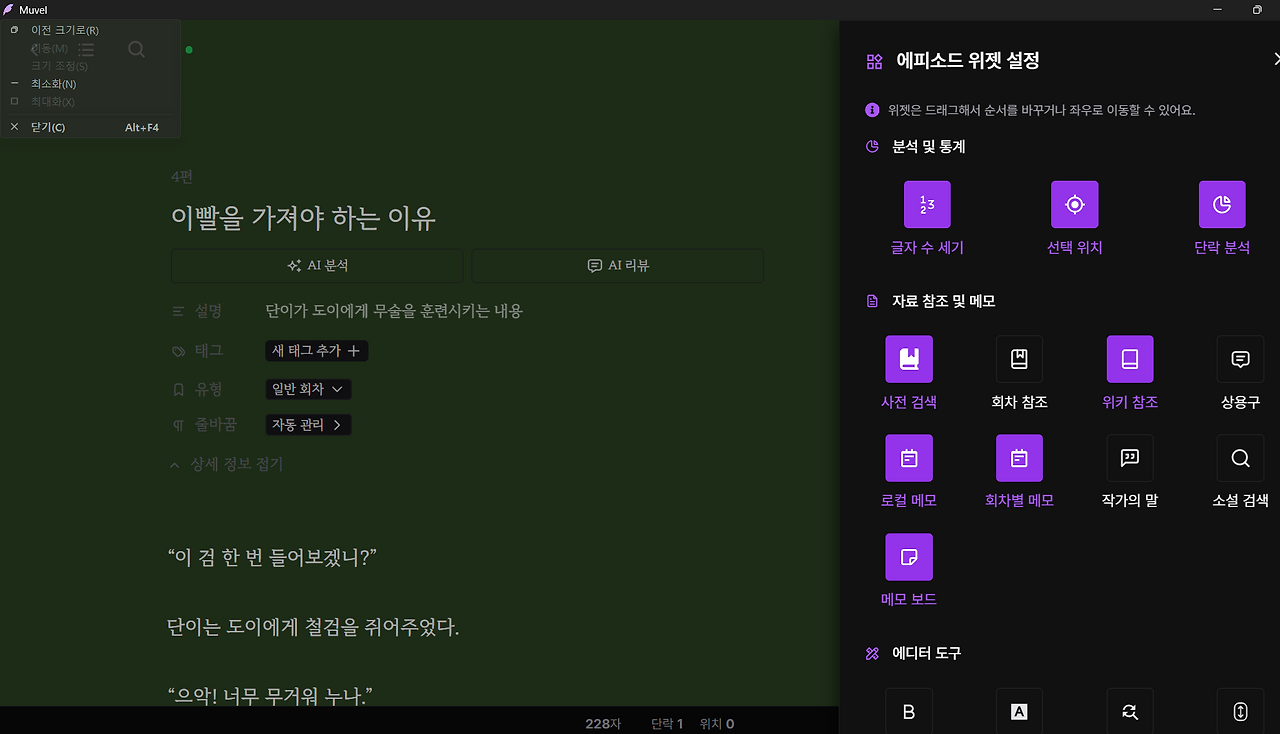
Task: Enable the 회차 참조 widget
Action: pyautogui.click(x=1018, y=359)
